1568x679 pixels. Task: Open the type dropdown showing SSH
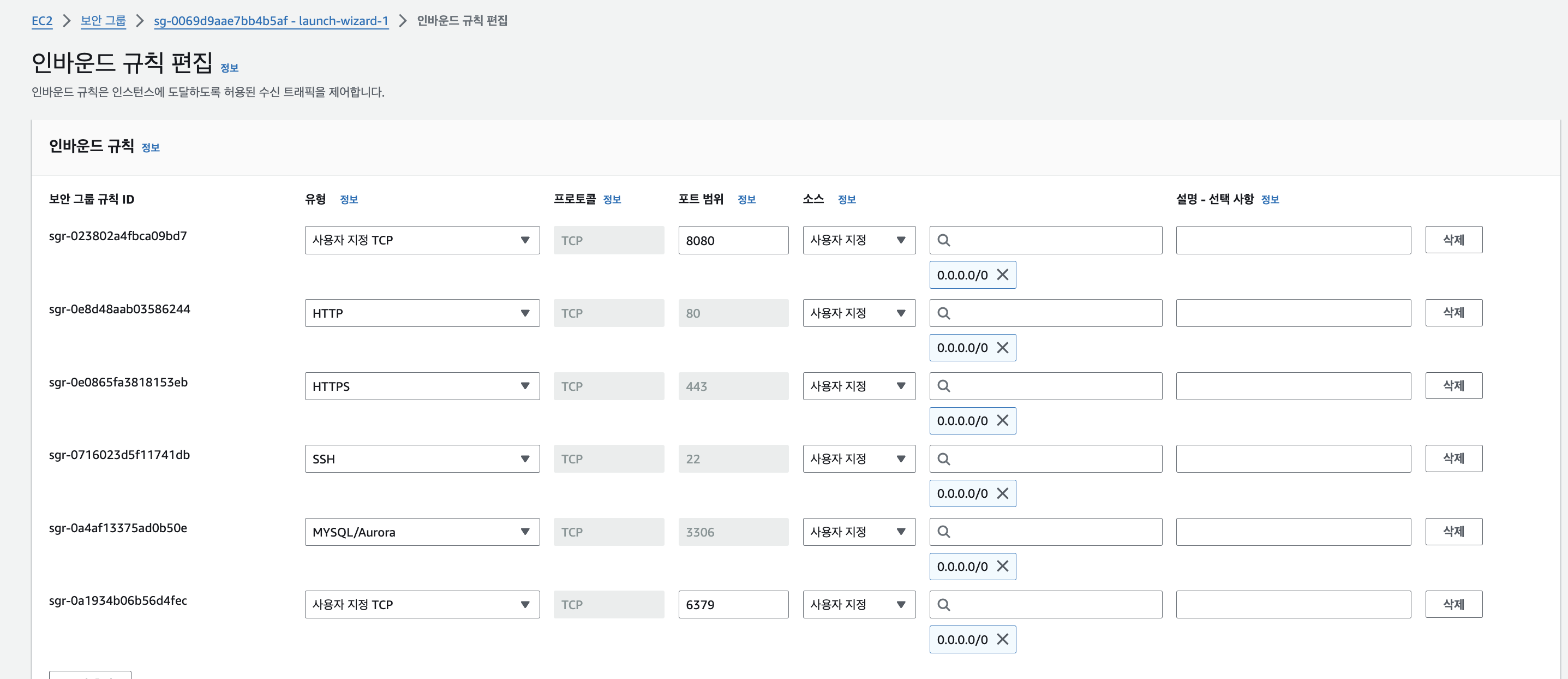[421, 458]
